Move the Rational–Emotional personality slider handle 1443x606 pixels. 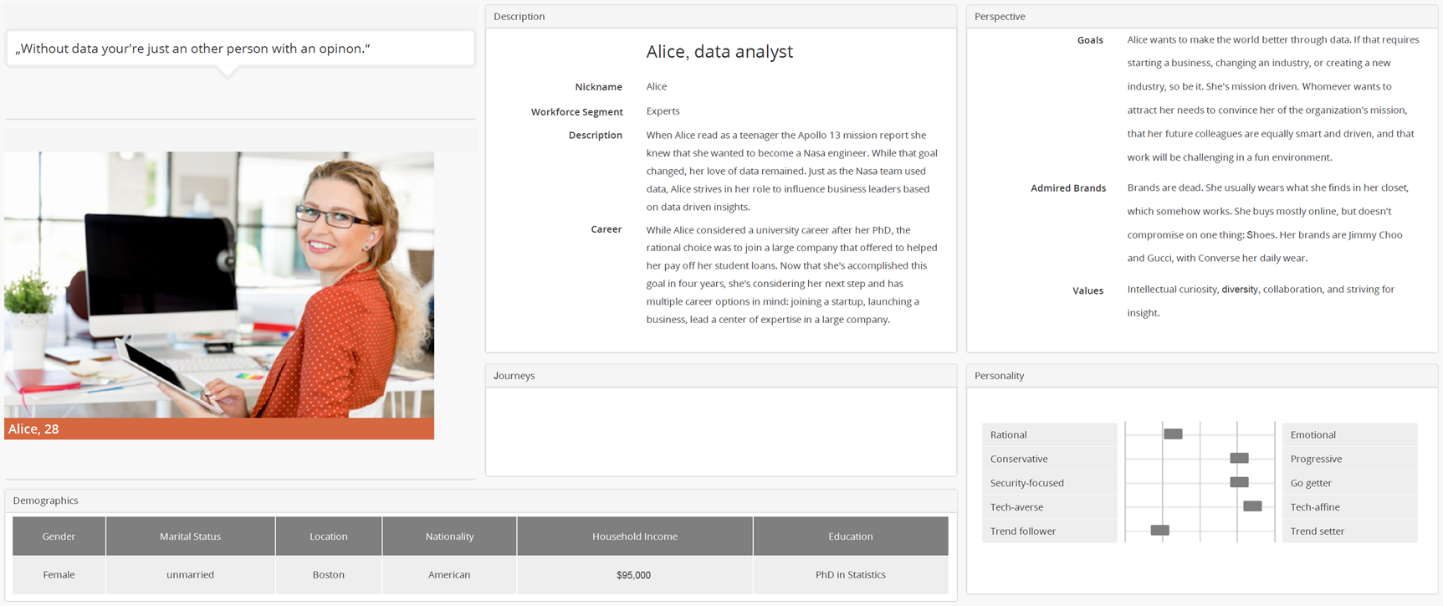(1173, 434)
